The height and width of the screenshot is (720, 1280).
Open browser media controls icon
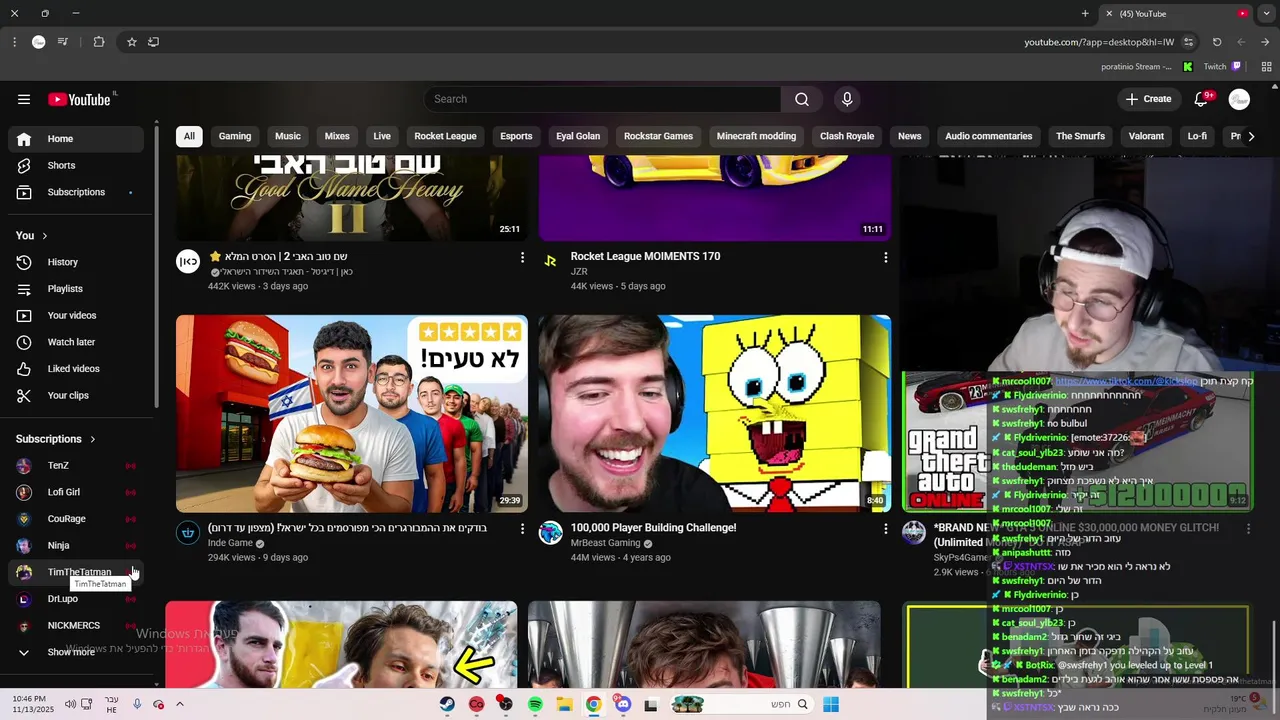(63, 42)
